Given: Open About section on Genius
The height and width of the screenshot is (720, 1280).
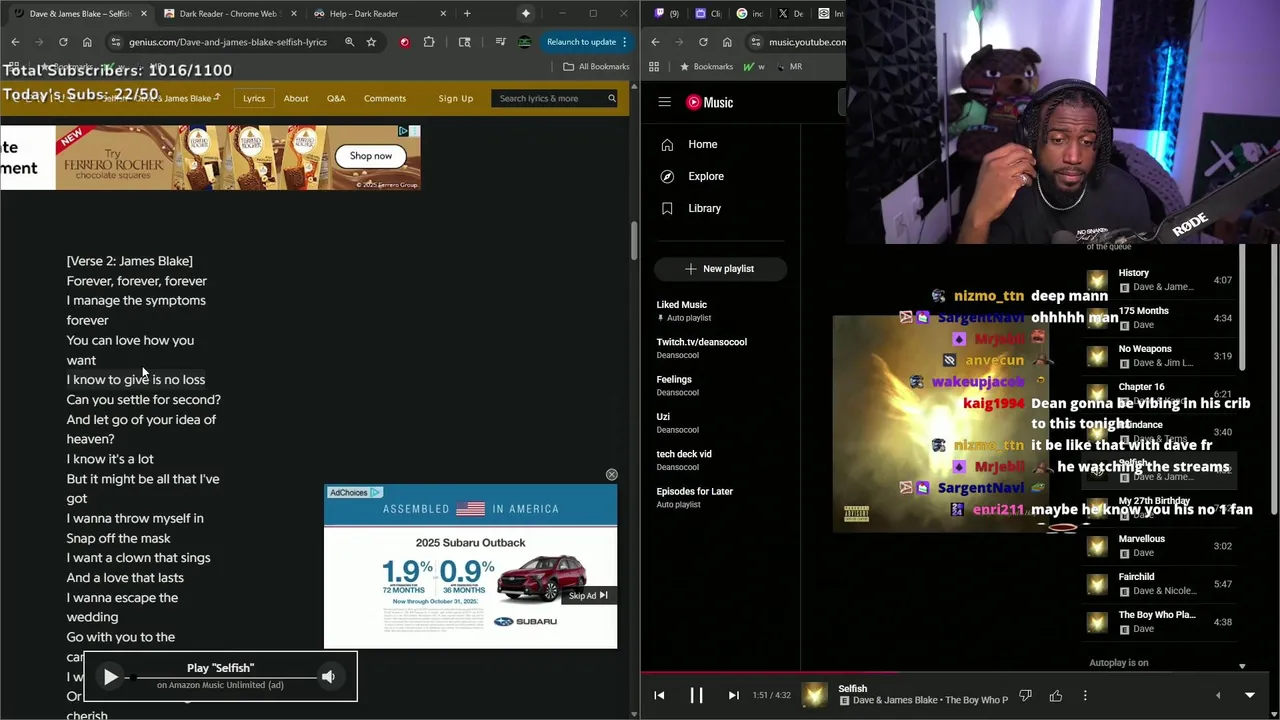Looking at the screenshot, I should click(x=296, y=98).
